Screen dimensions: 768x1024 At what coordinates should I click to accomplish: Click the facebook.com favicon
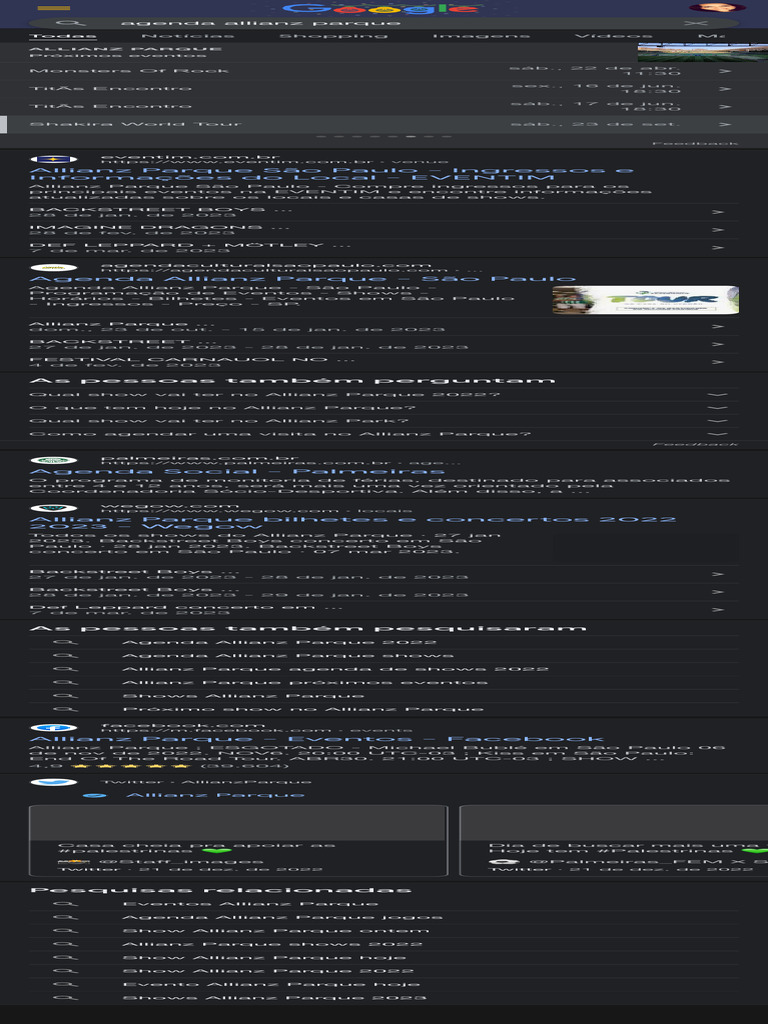(54, 728)
